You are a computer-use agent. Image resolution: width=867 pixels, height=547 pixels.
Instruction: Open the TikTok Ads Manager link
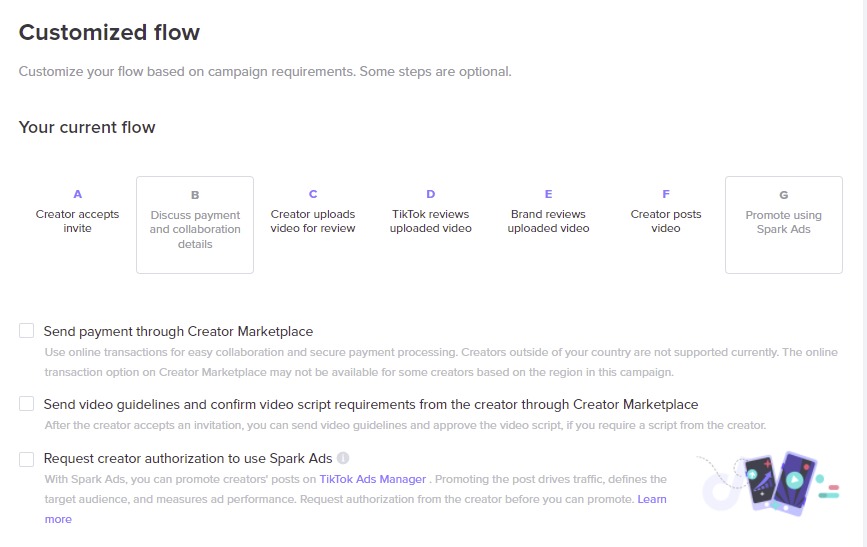[373, 479]
